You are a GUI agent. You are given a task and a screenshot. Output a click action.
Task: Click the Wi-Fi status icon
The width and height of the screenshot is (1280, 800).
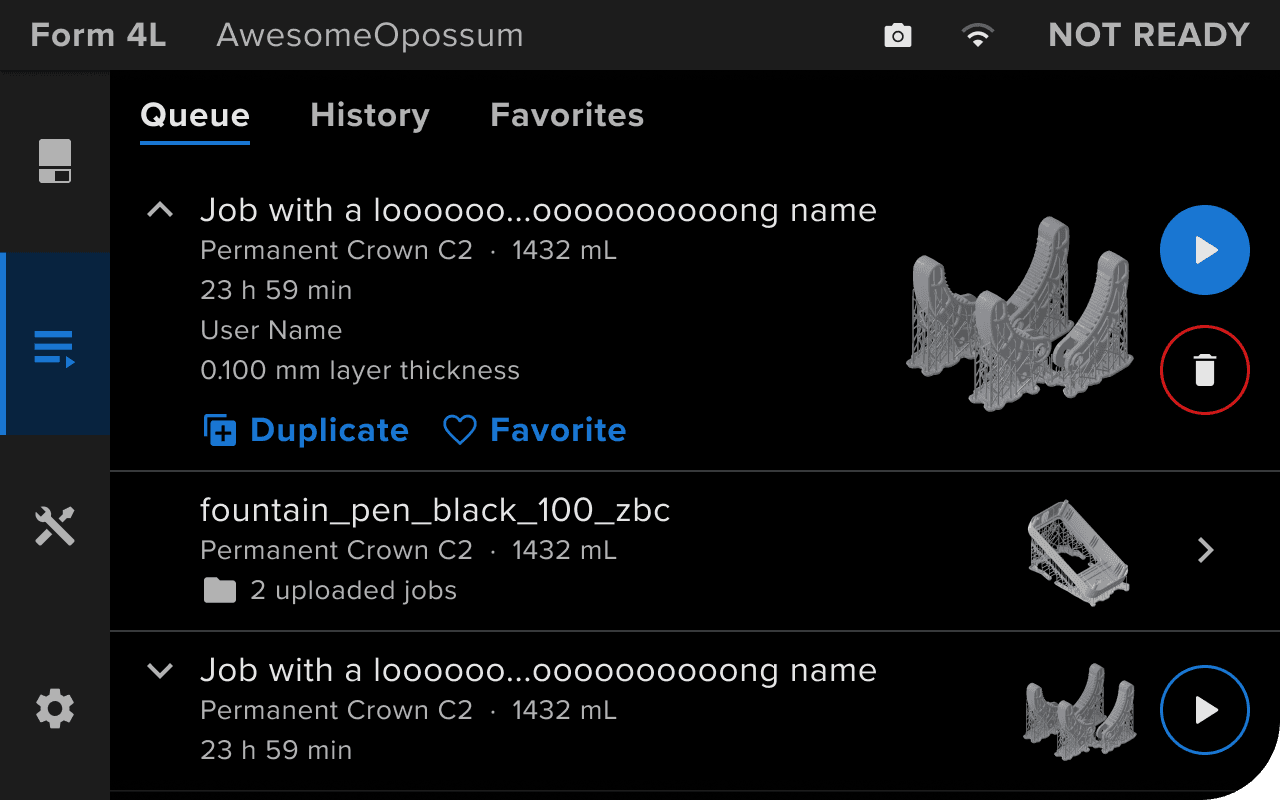pos(977,36)
